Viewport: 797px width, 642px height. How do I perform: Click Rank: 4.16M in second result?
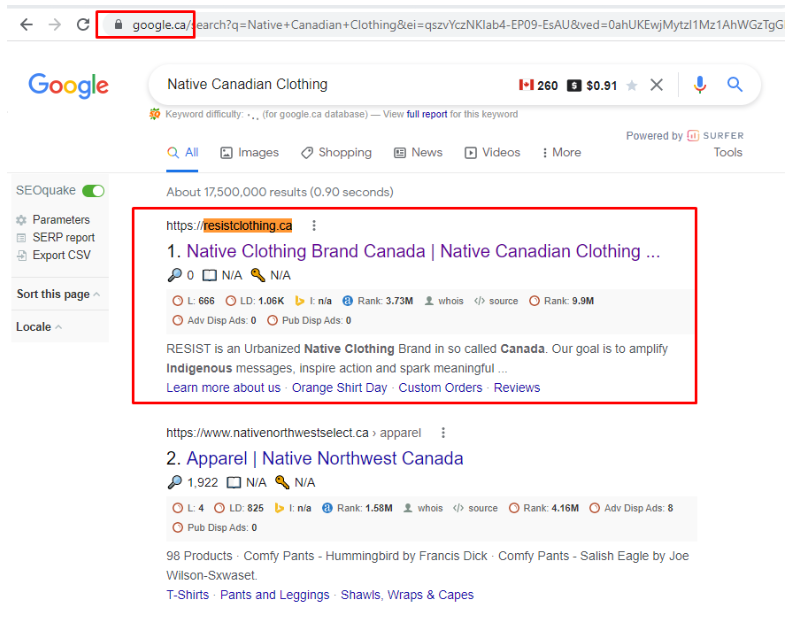pos(543,508)
